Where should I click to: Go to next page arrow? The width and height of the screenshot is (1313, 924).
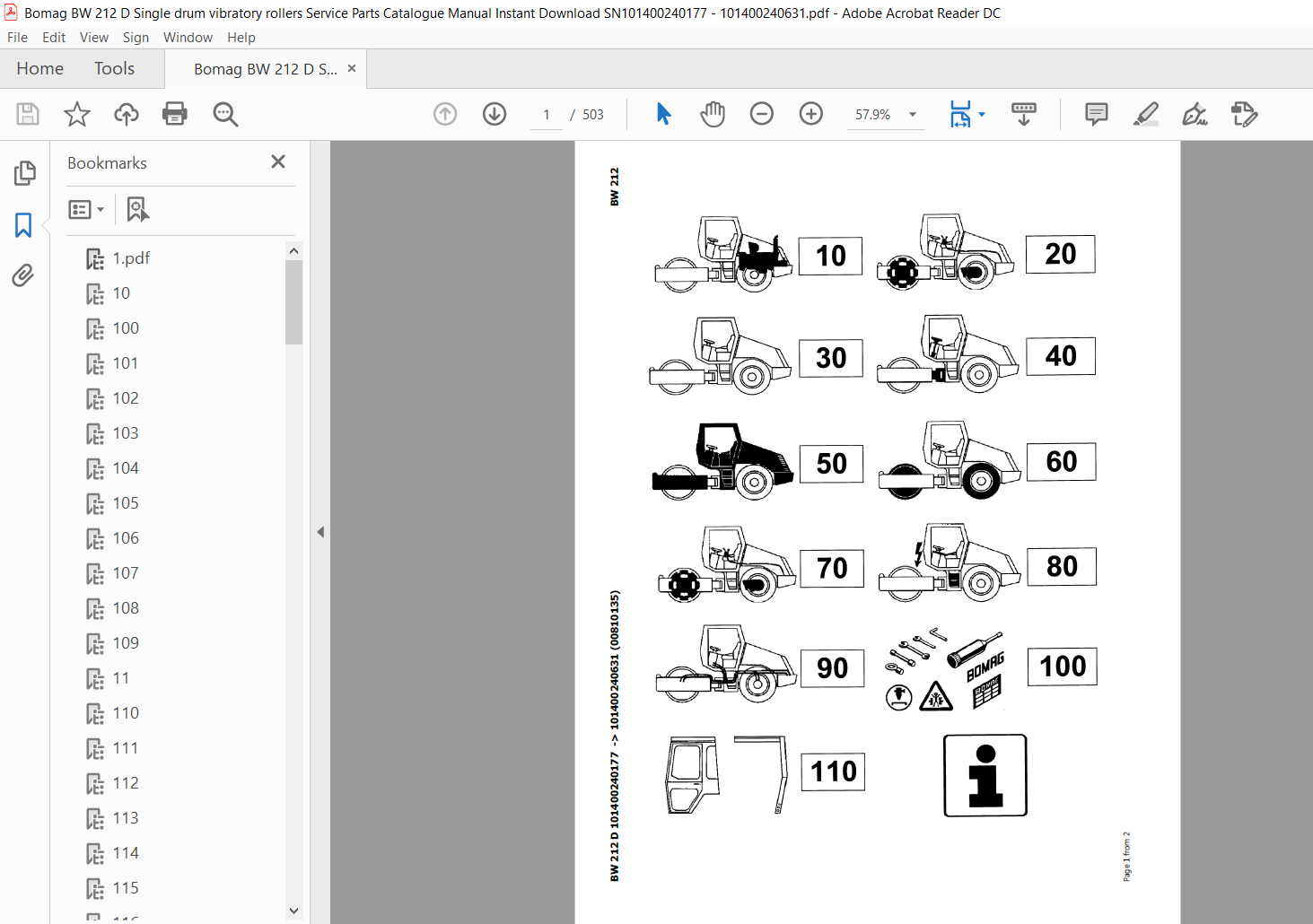pyautogui.click(x=495, y=114)
